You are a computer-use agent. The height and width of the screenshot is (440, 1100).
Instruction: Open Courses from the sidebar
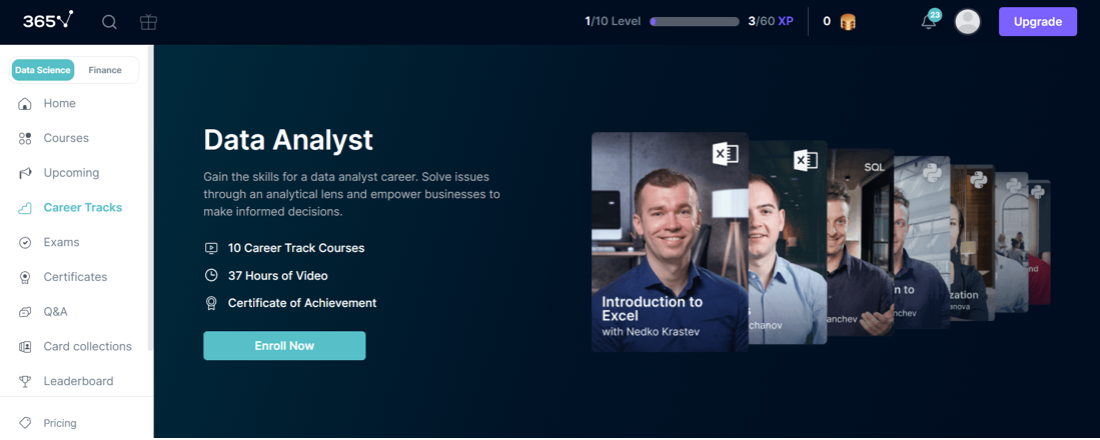tap(66, 138)
